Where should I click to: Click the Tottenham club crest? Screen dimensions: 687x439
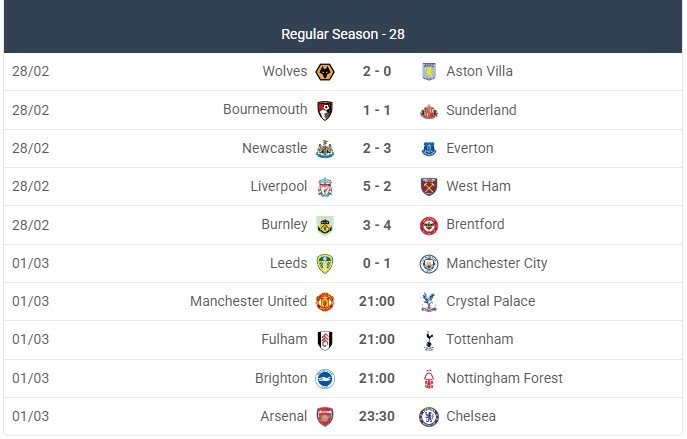[429, 340]
